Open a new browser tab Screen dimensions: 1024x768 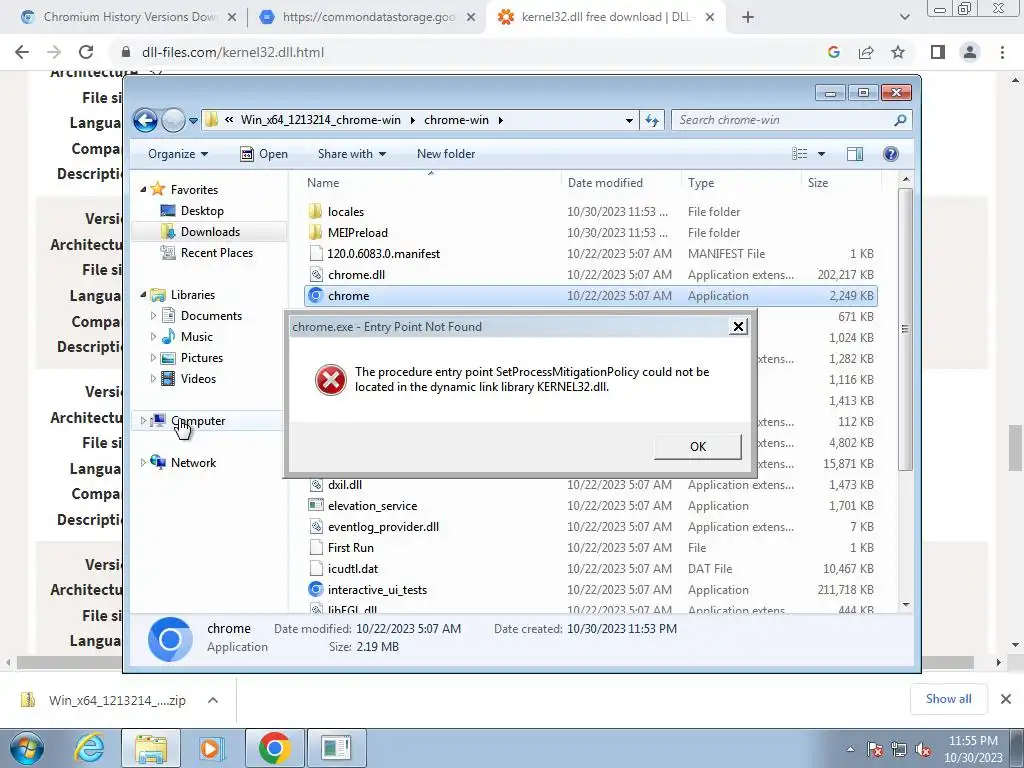748,17
